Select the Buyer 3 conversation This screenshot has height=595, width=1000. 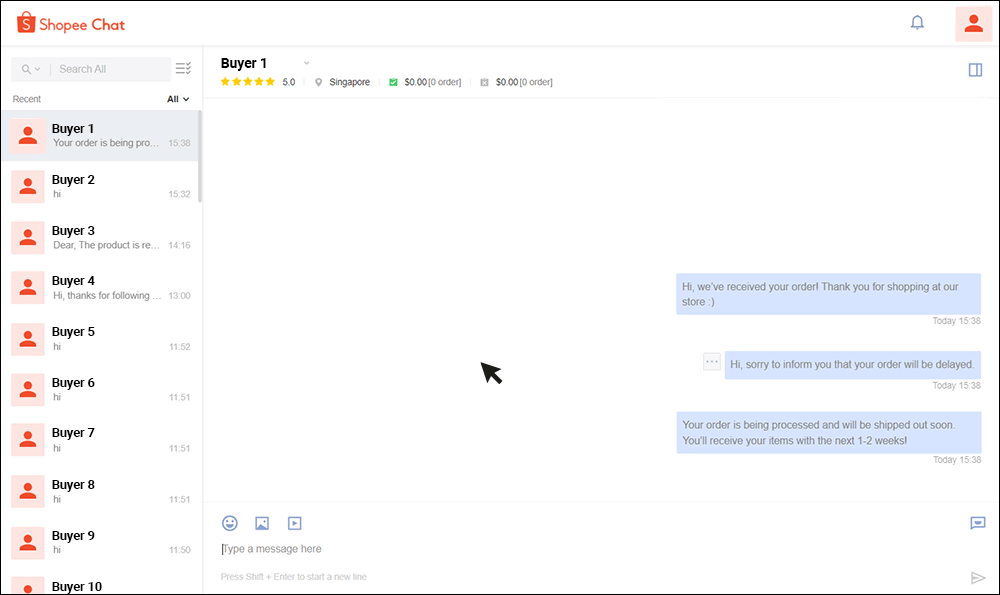click(x=100, y=237)
